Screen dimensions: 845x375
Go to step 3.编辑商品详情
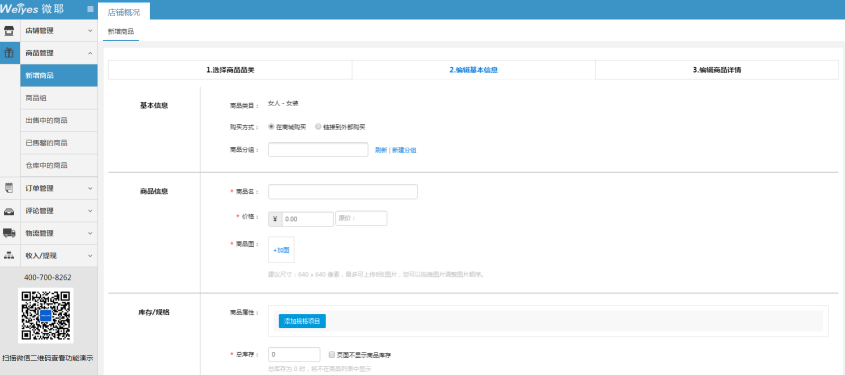717,70
